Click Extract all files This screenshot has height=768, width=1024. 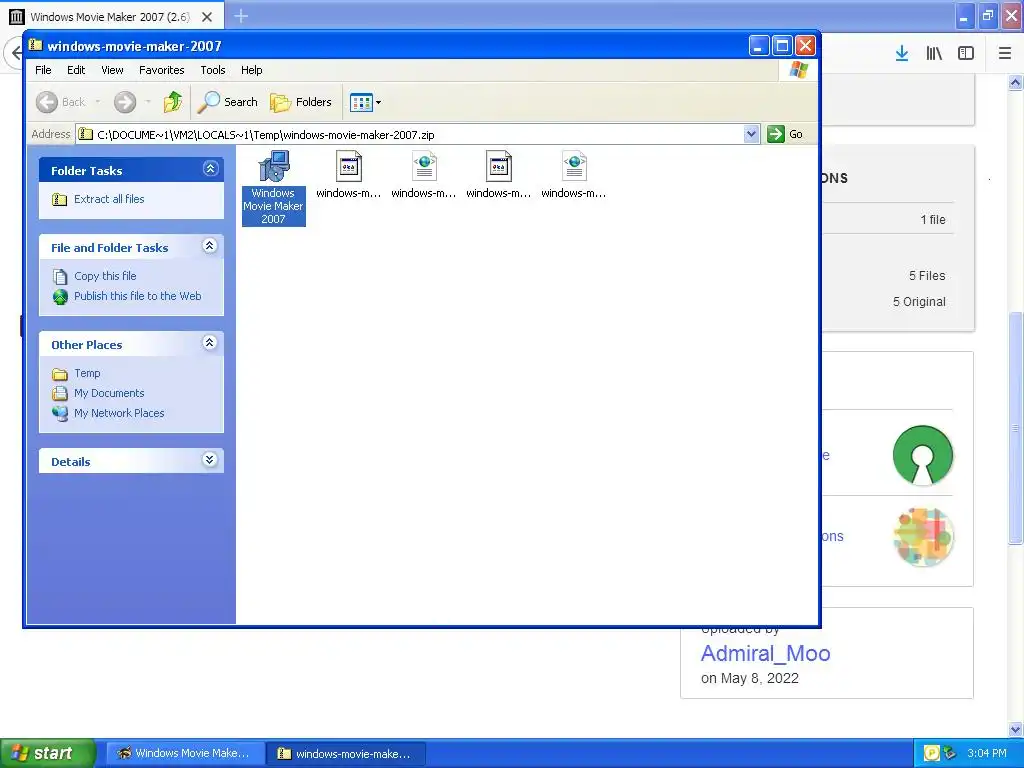(109, 199)
